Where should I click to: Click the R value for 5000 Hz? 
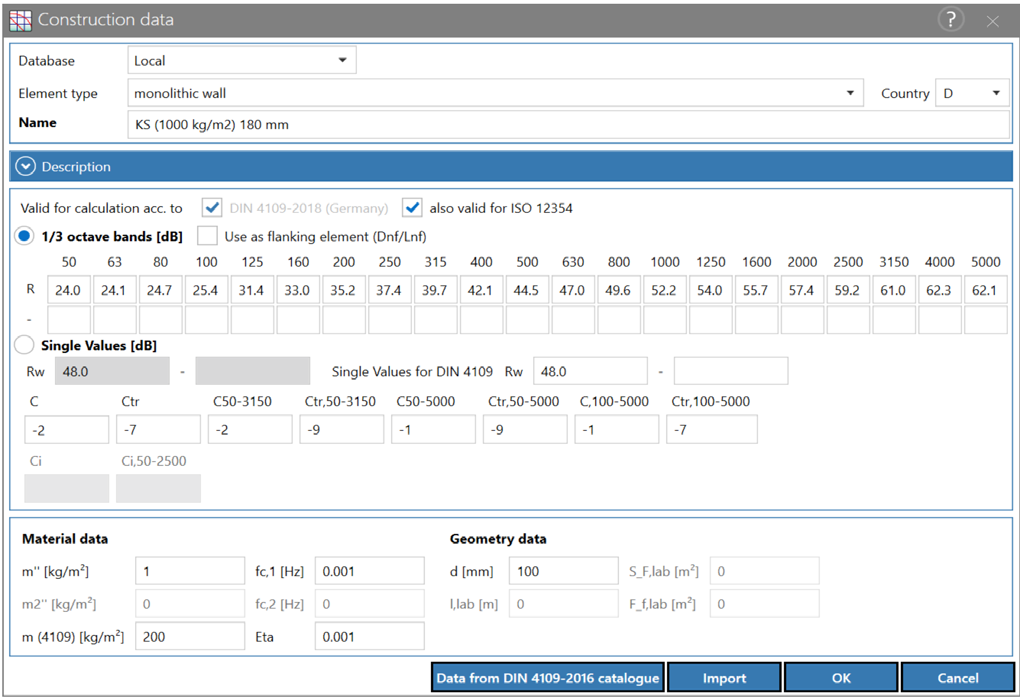pos(986,290)
